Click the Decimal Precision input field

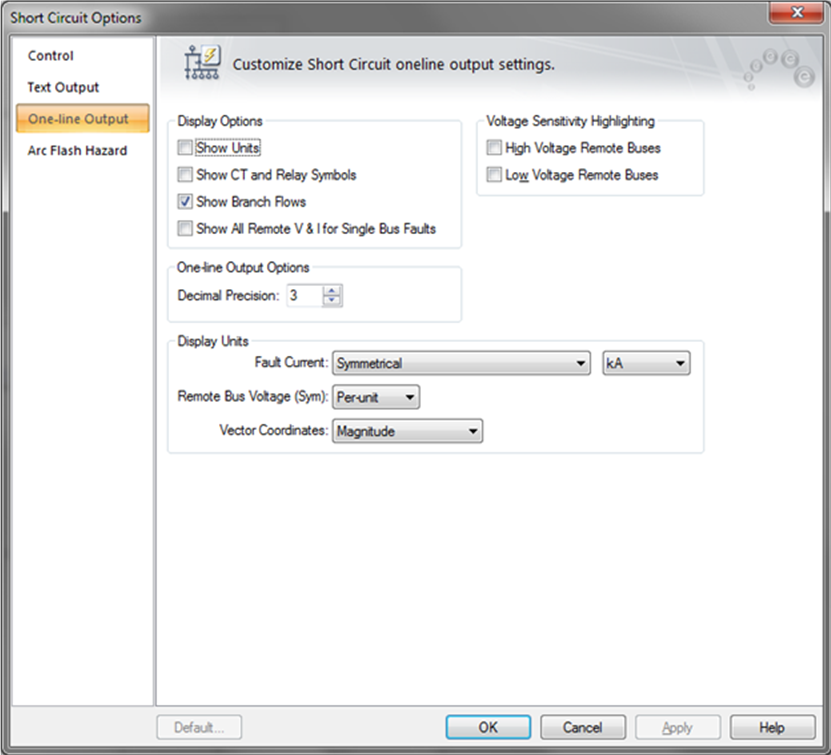tap(304, 296)
